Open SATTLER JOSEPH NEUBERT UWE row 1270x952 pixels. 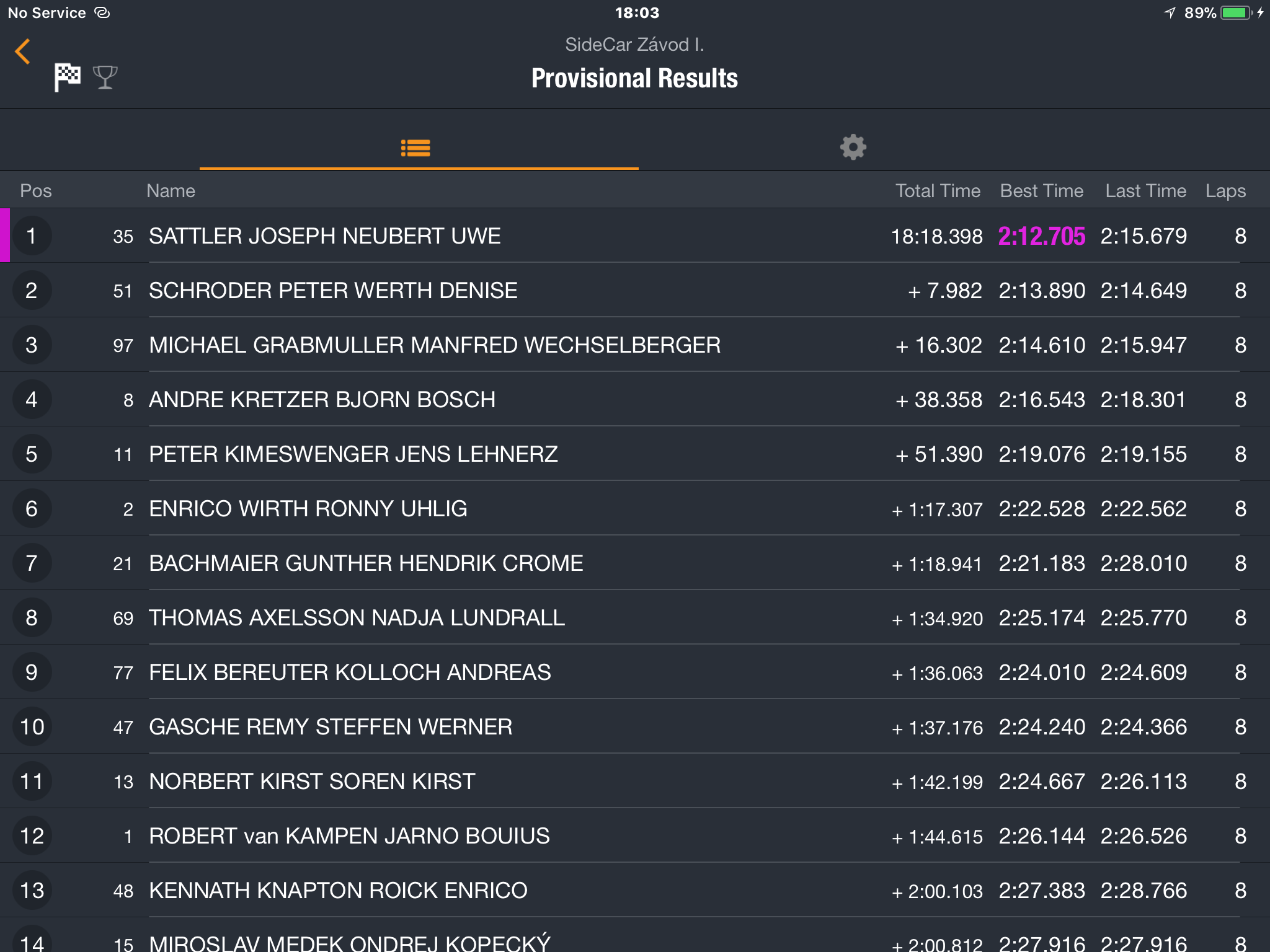635,236
